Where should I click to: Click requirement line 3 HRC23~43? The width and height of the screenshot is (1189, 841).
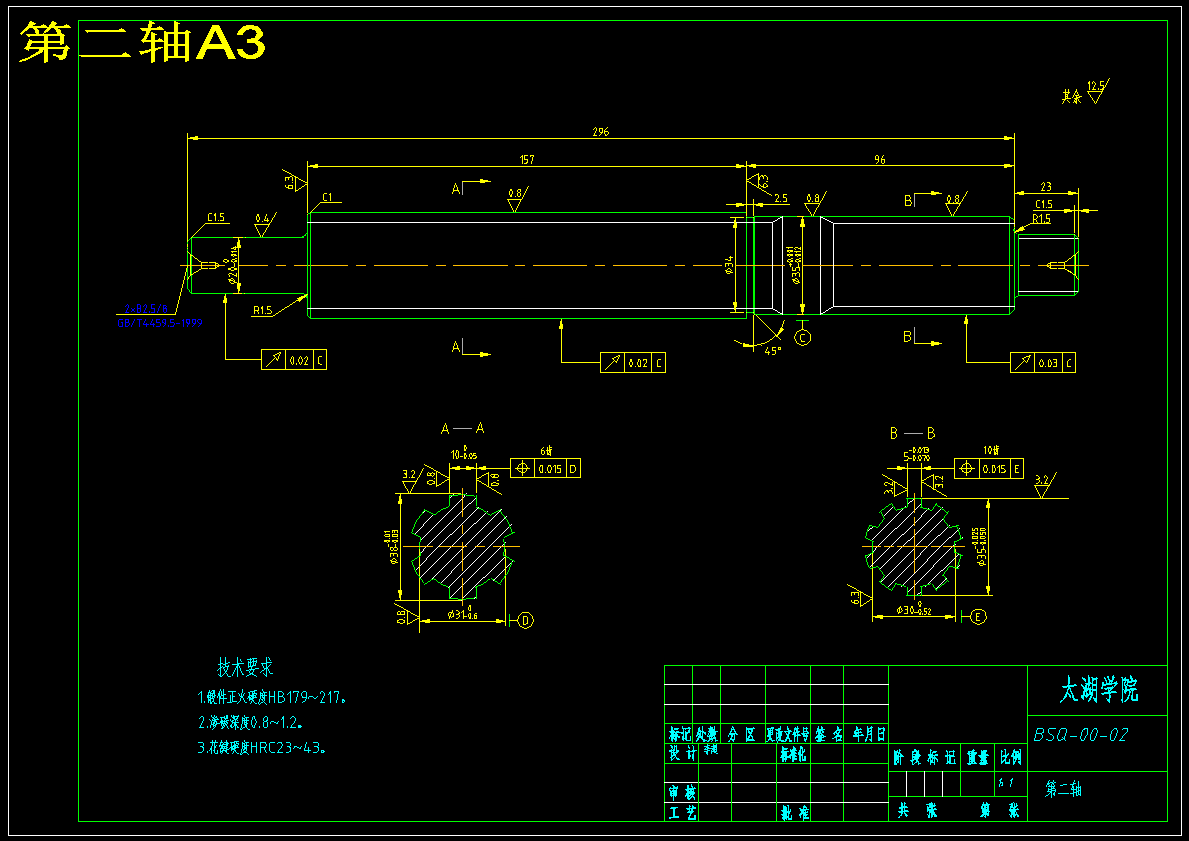pyautogui.click(x=262, y=748)
